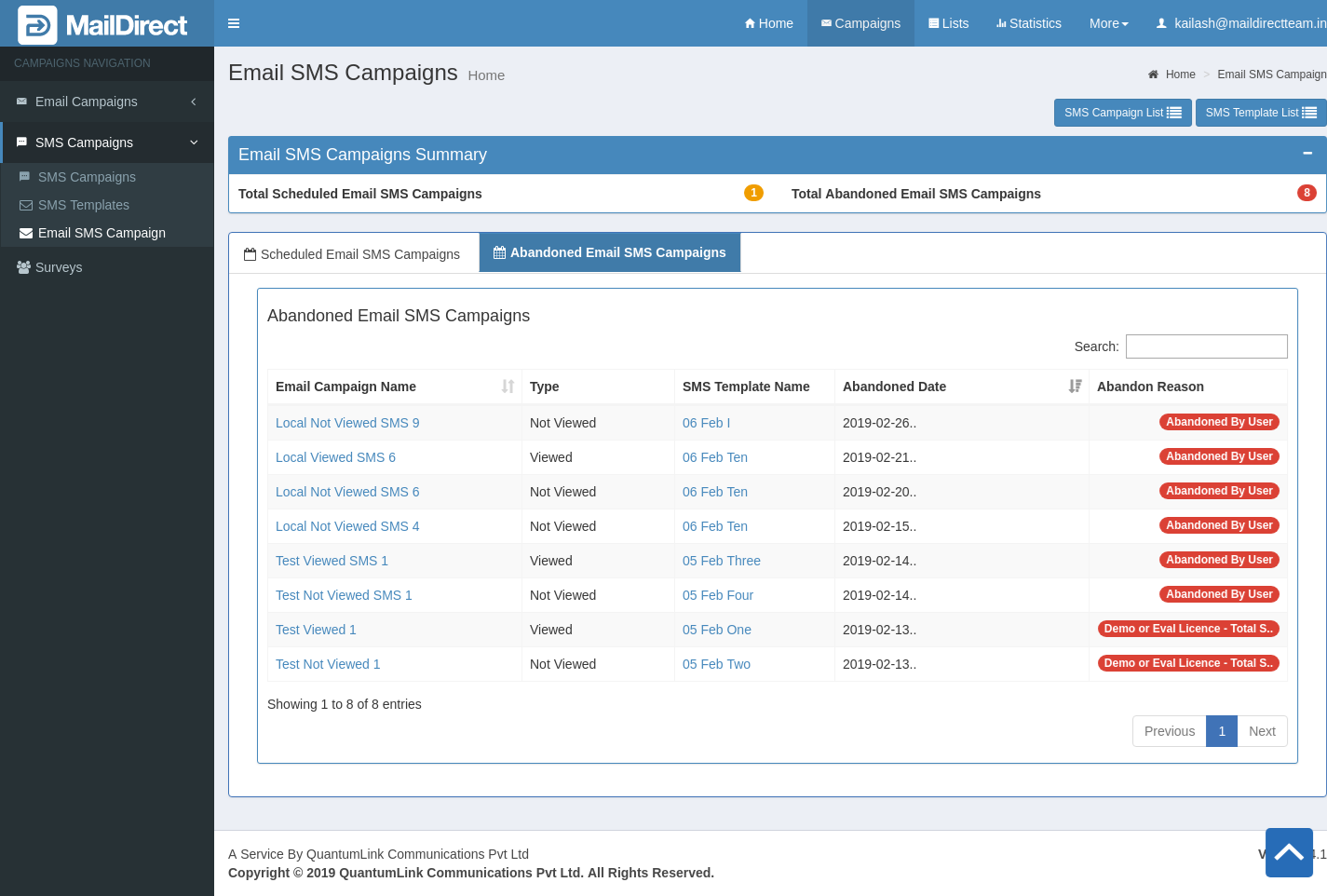Open the 05 Feb Three template link
Viewport: 1327px width, 896px height.
click(x=721, y=561)
